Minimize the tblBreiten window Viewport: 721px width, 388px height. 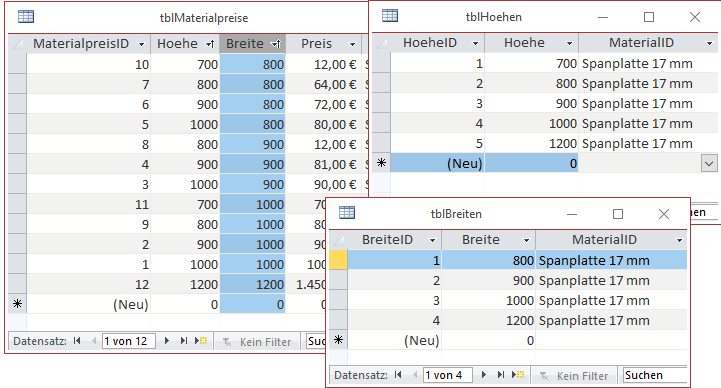[572, 214]
